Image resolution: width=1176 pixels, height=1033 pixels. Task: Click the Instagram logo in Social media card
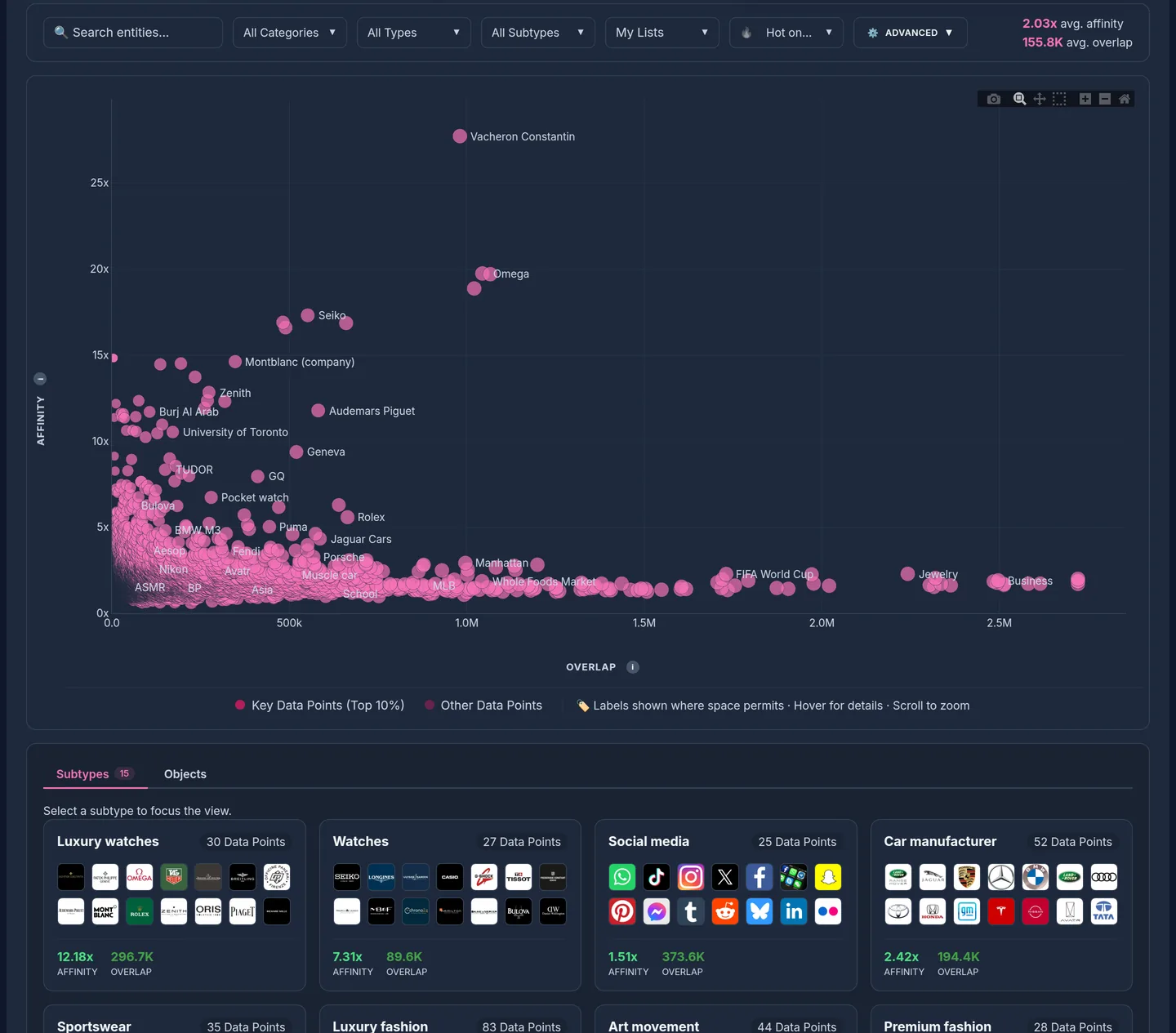pyautogui.click(x=691, y=877)
